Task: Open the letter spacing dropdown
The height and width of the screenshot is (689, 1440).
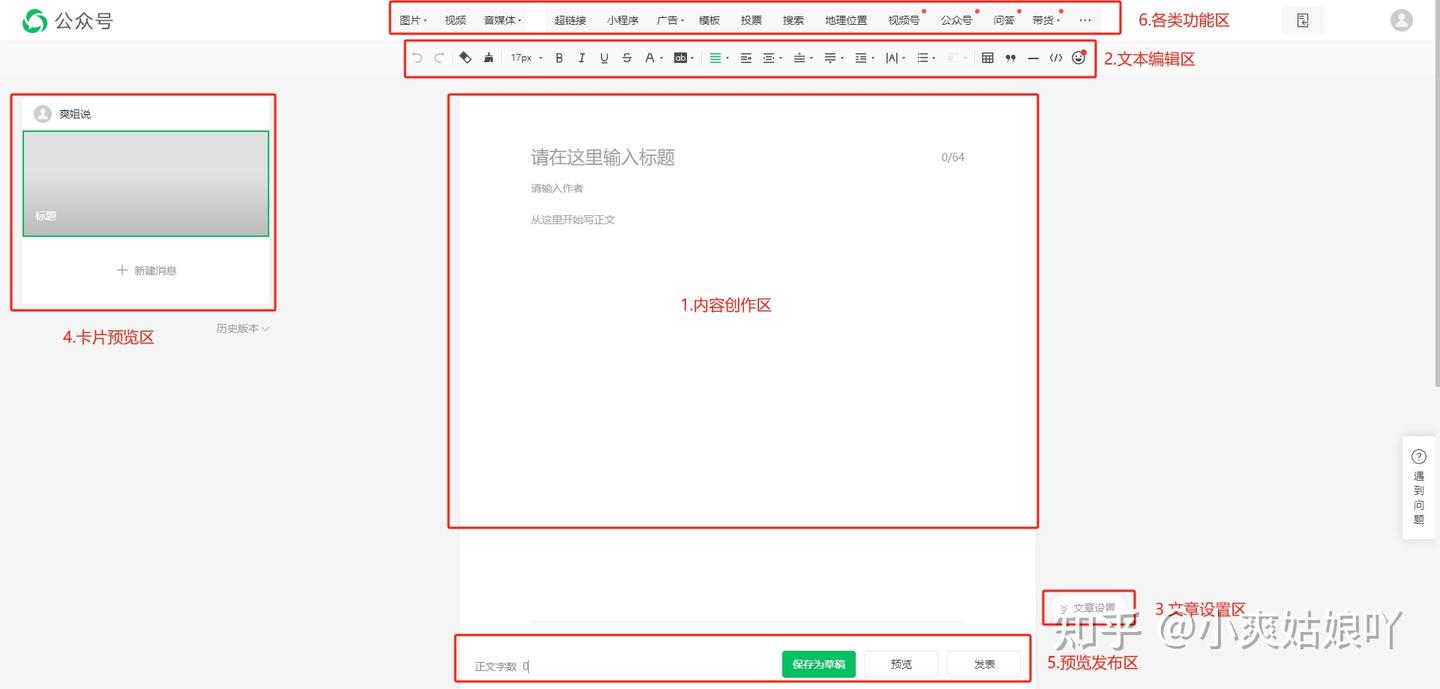Action: 895,58
